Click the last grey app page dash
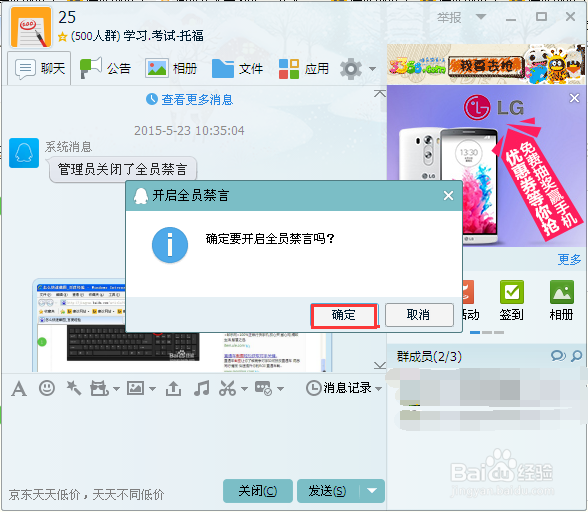 [x=499, y=332]
